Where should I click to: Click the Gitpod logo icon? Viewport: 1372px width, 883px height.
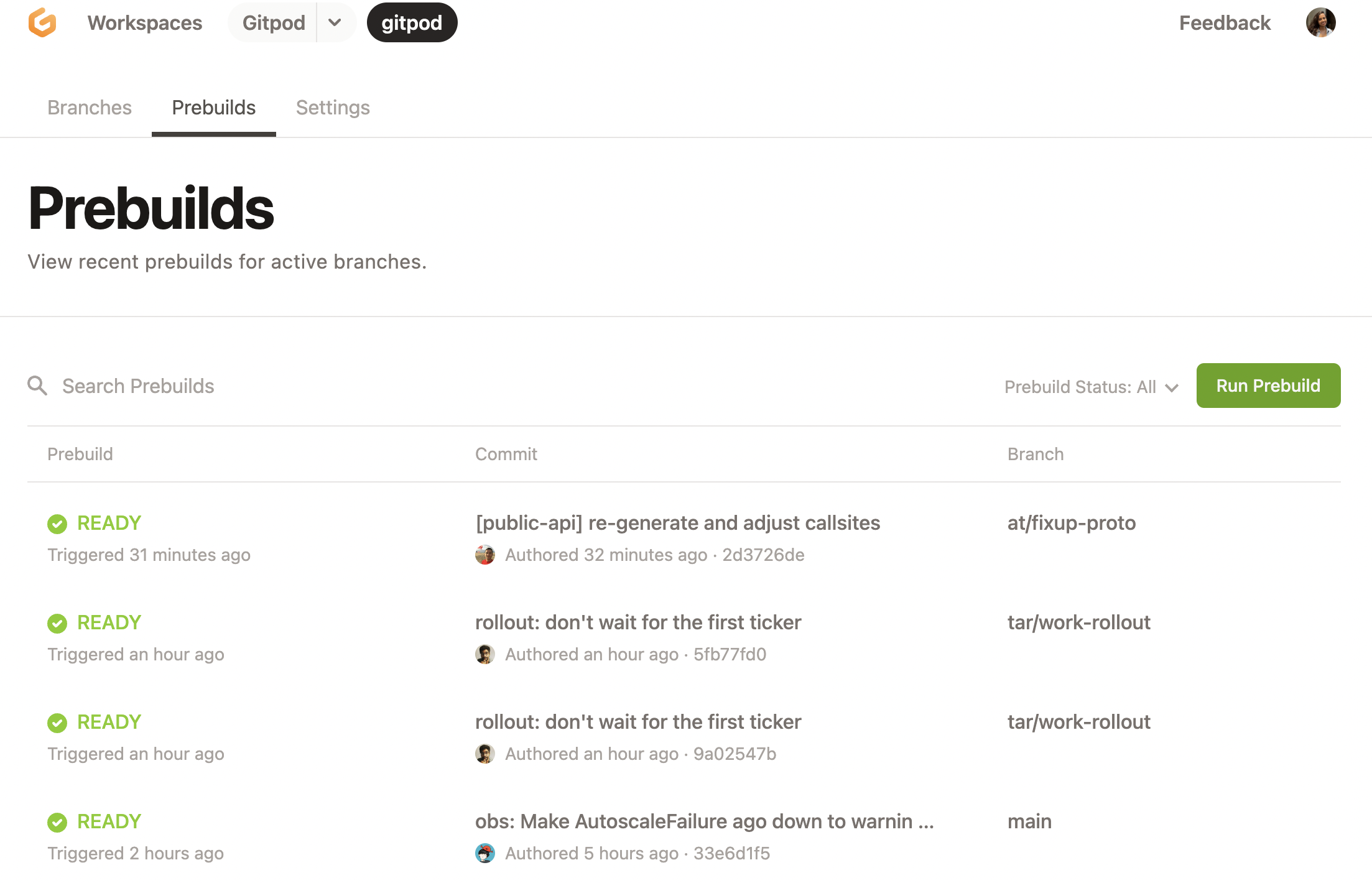[x=42, y=23]
